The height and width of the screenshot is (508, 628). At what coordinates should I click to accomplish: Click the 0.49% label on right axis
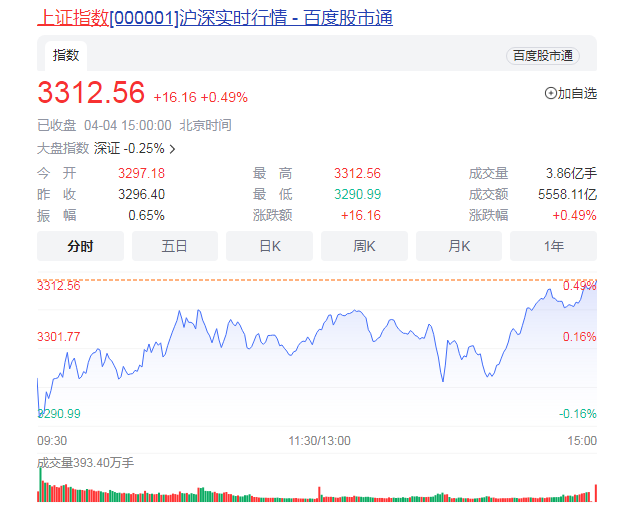[x=580, y=286]
